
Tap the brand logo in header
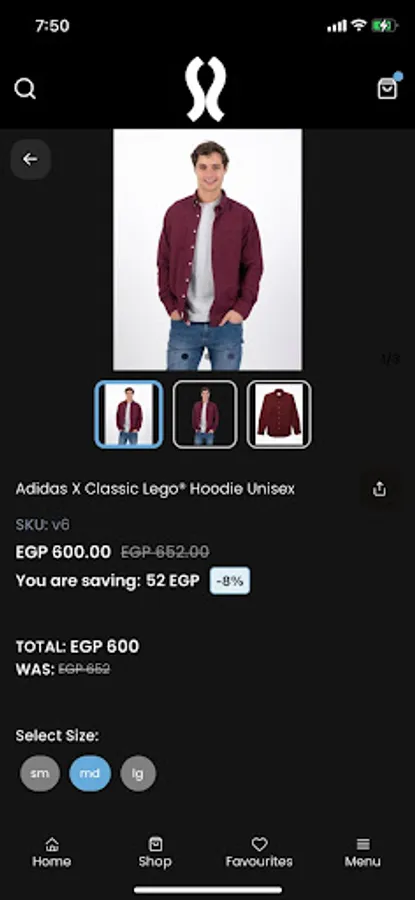click(x=205, y=89)
